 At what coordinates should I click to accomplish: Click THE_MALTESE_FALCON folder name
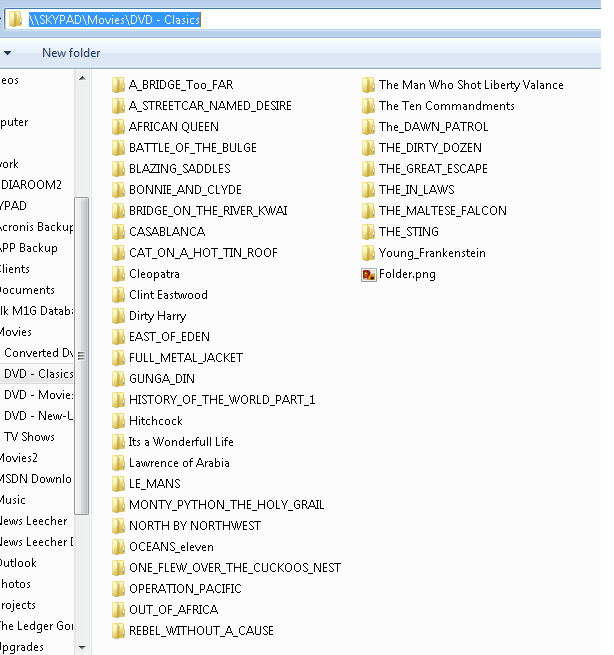click(443, 211)
